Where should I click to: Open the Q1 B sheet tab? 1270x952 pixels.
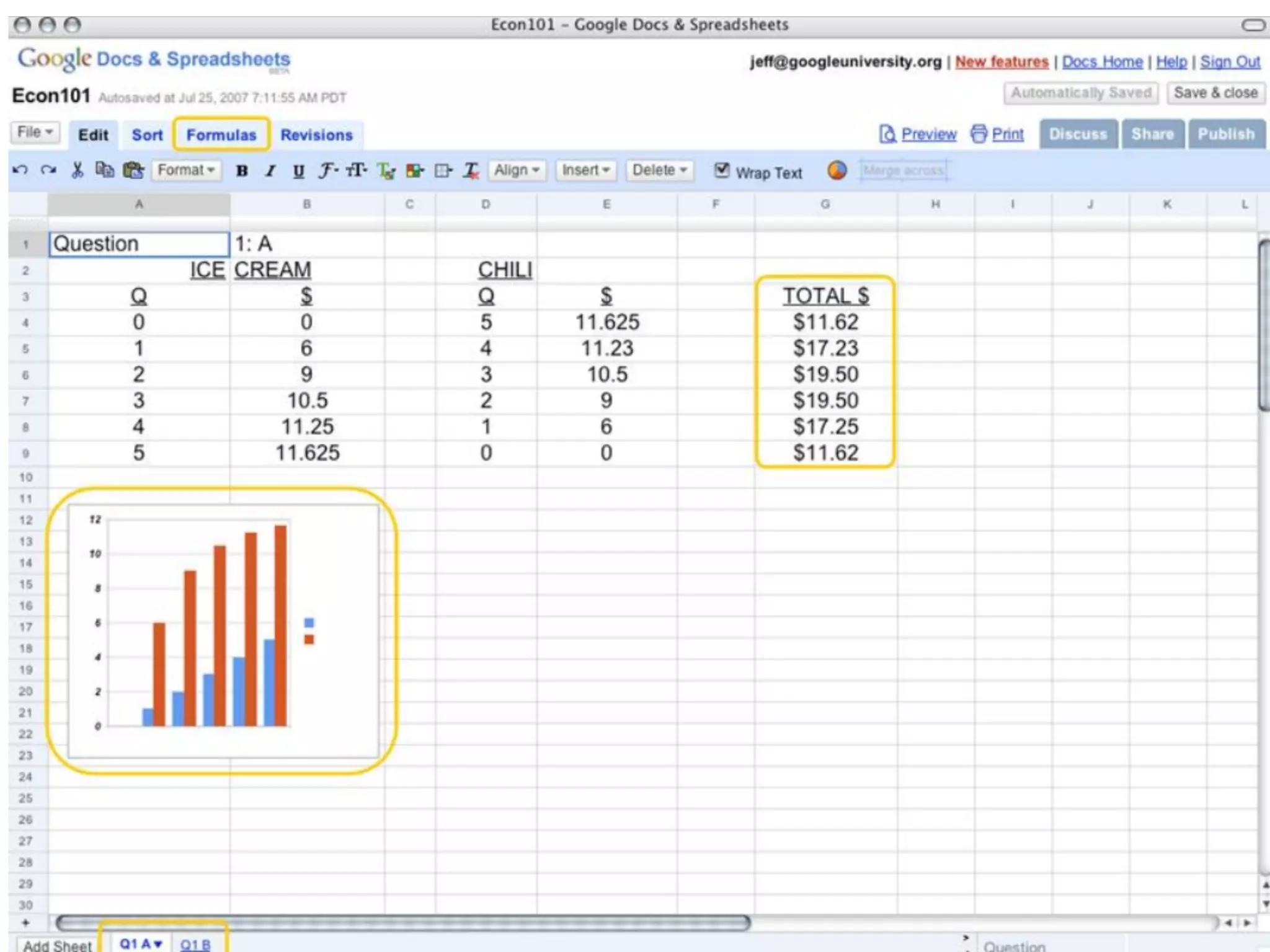click(x=195, y=944)
